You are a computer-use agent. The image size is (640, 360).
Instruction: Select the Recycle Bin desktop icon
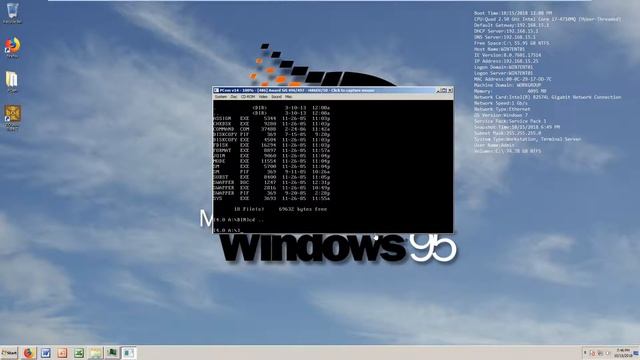tap(12, 13)
